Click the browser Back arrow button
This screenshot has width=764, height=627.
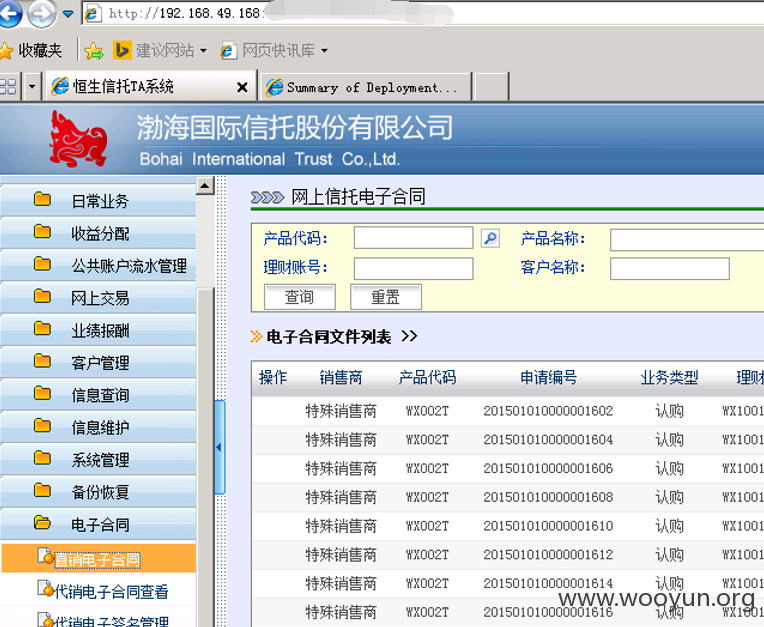pyautogui.click(x=9, y=13)
